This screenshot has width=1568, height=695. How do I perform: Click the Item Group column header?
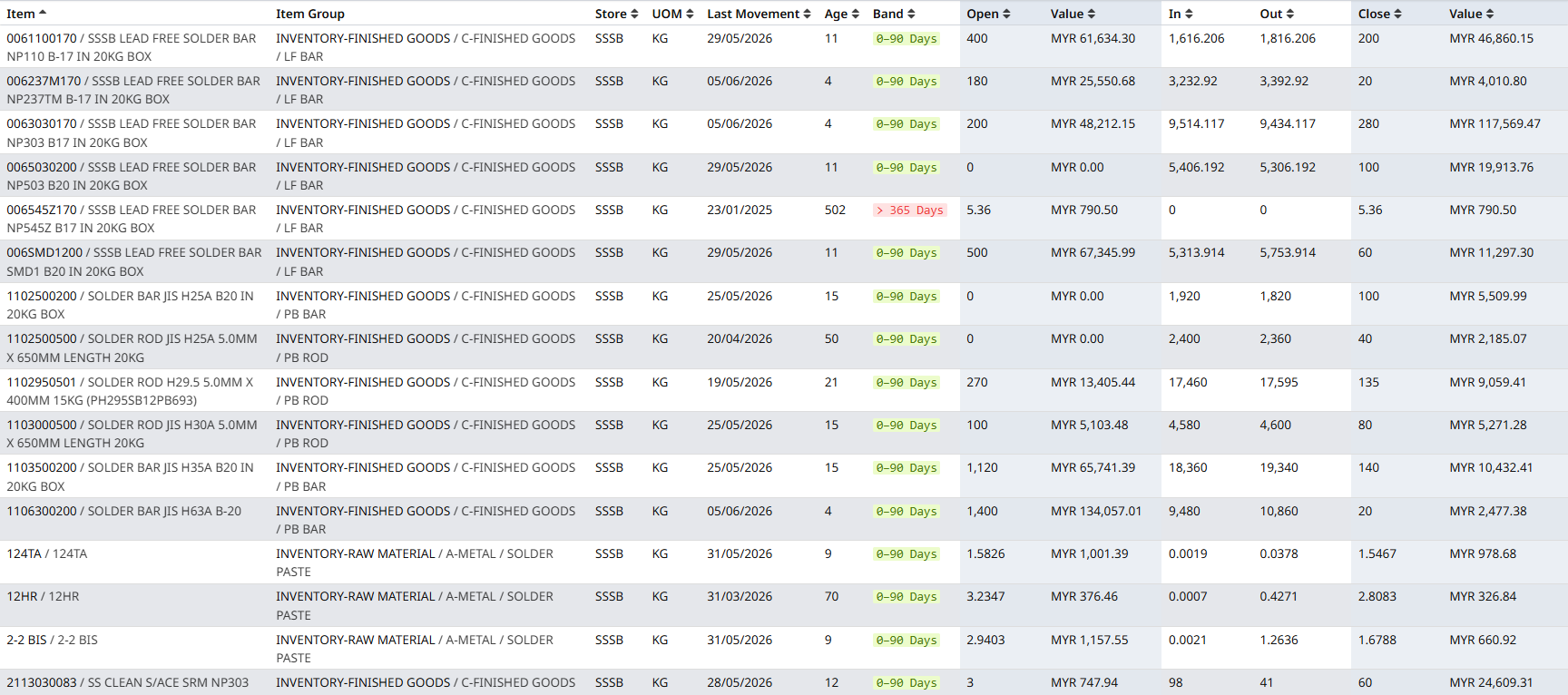point(310,14)
